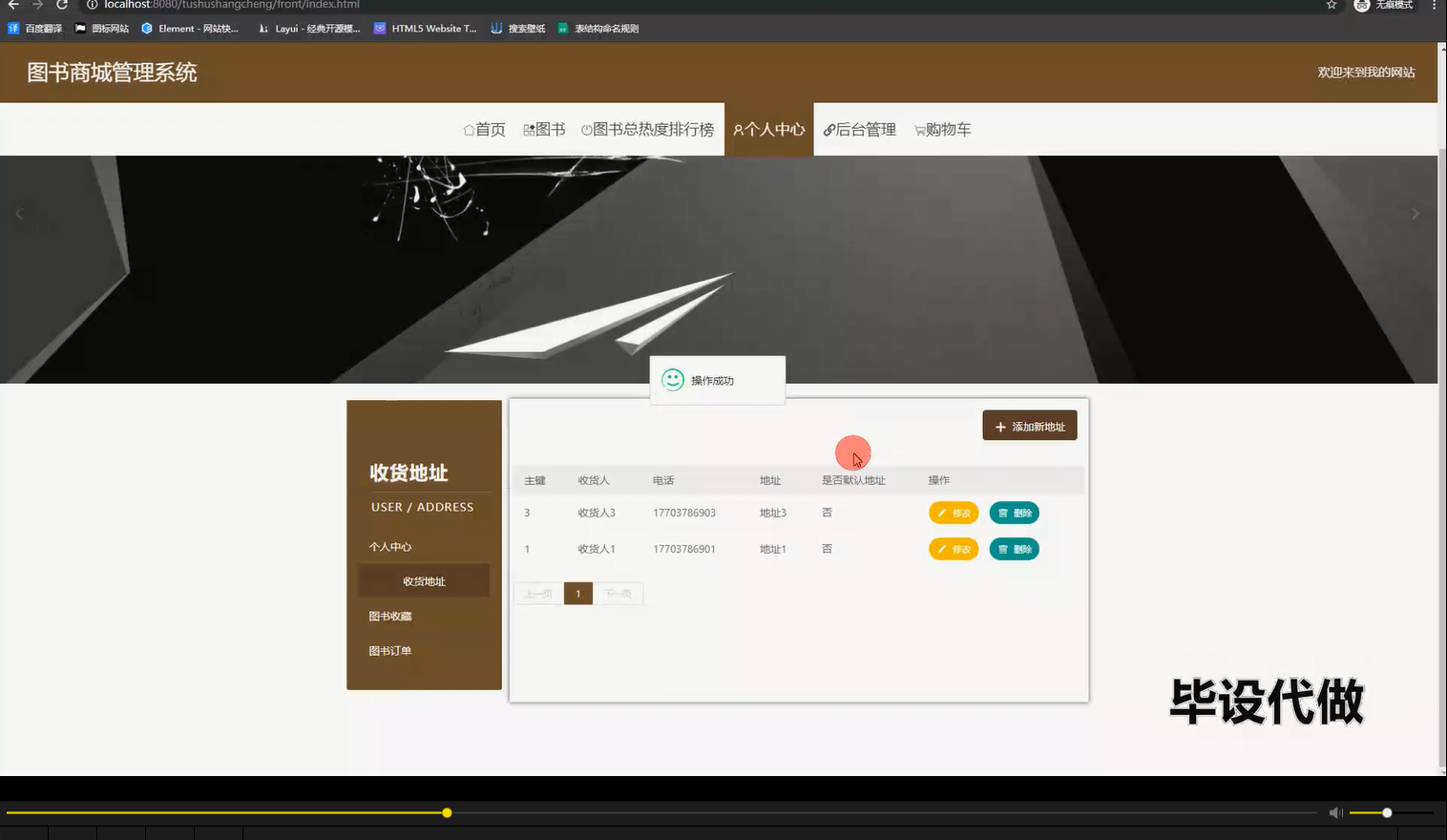This screenshot has height=840, width=1447.
Task: Switch to the 图书 navigation tab
Action: [545, 129]
